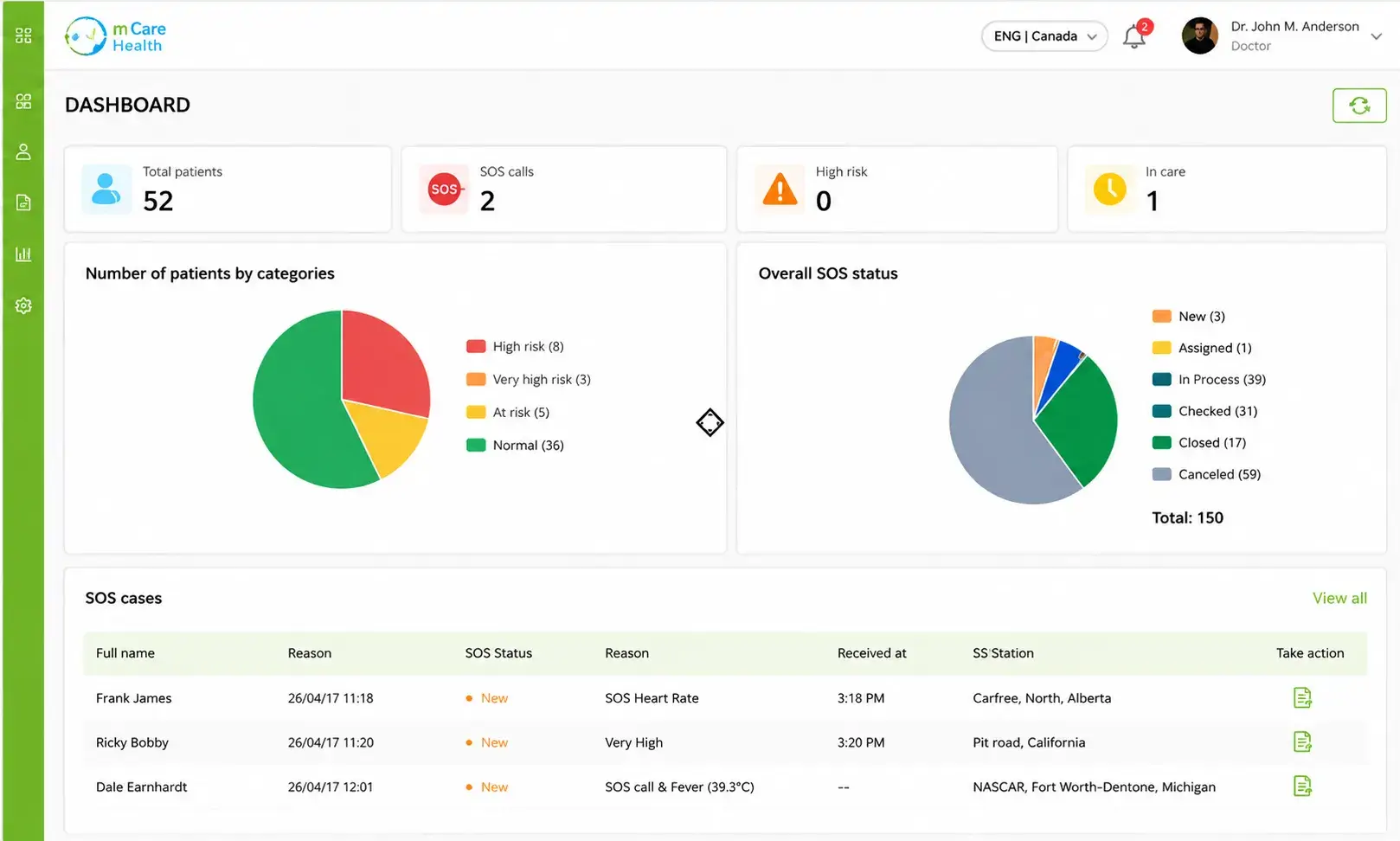Click SOS call & Fever (39.3°C) cell
Viewport: 1400px width, 841px height.
[x=679, y=786]
